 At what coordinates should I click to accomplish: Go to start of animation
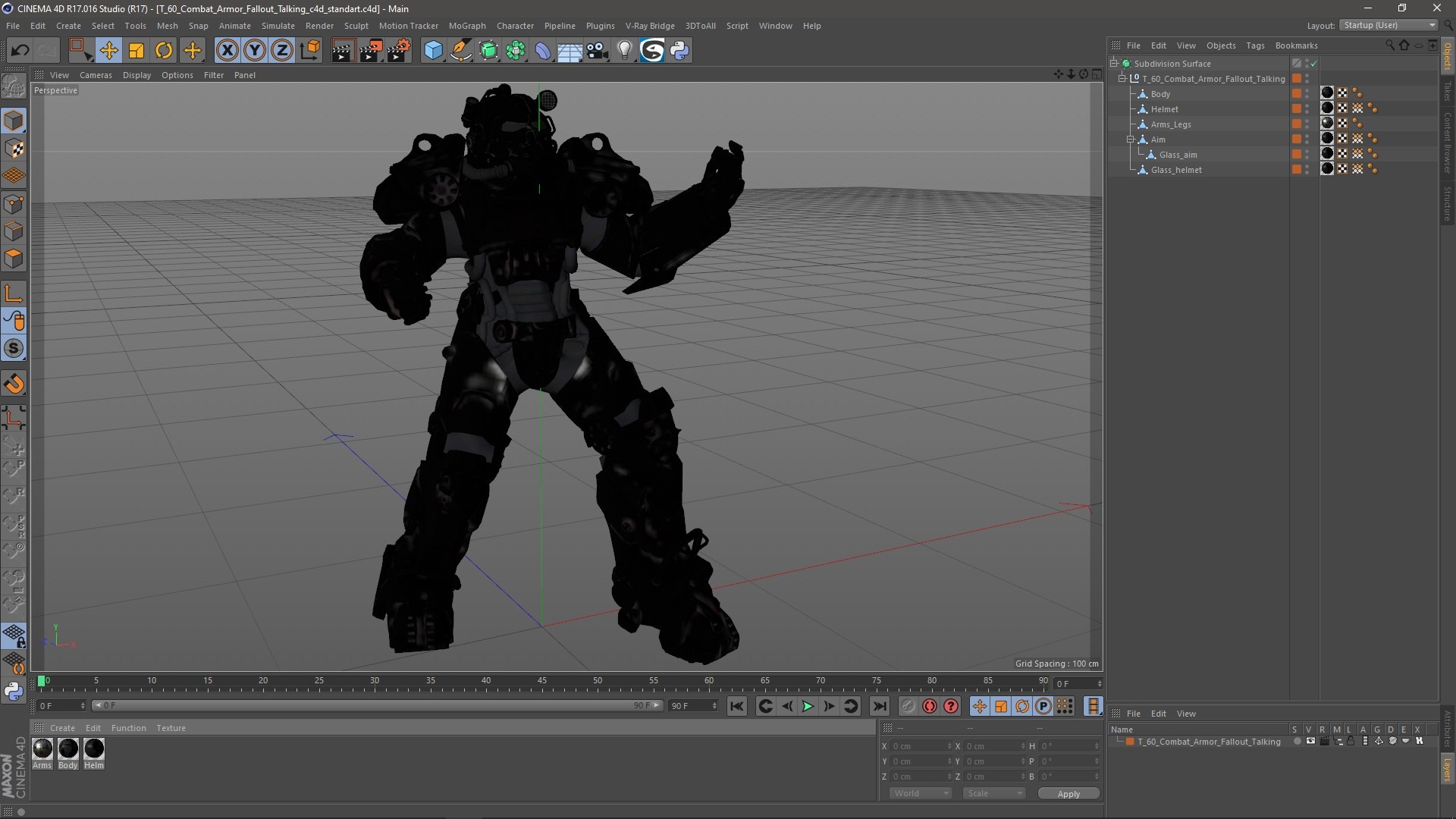click(736, 706)
